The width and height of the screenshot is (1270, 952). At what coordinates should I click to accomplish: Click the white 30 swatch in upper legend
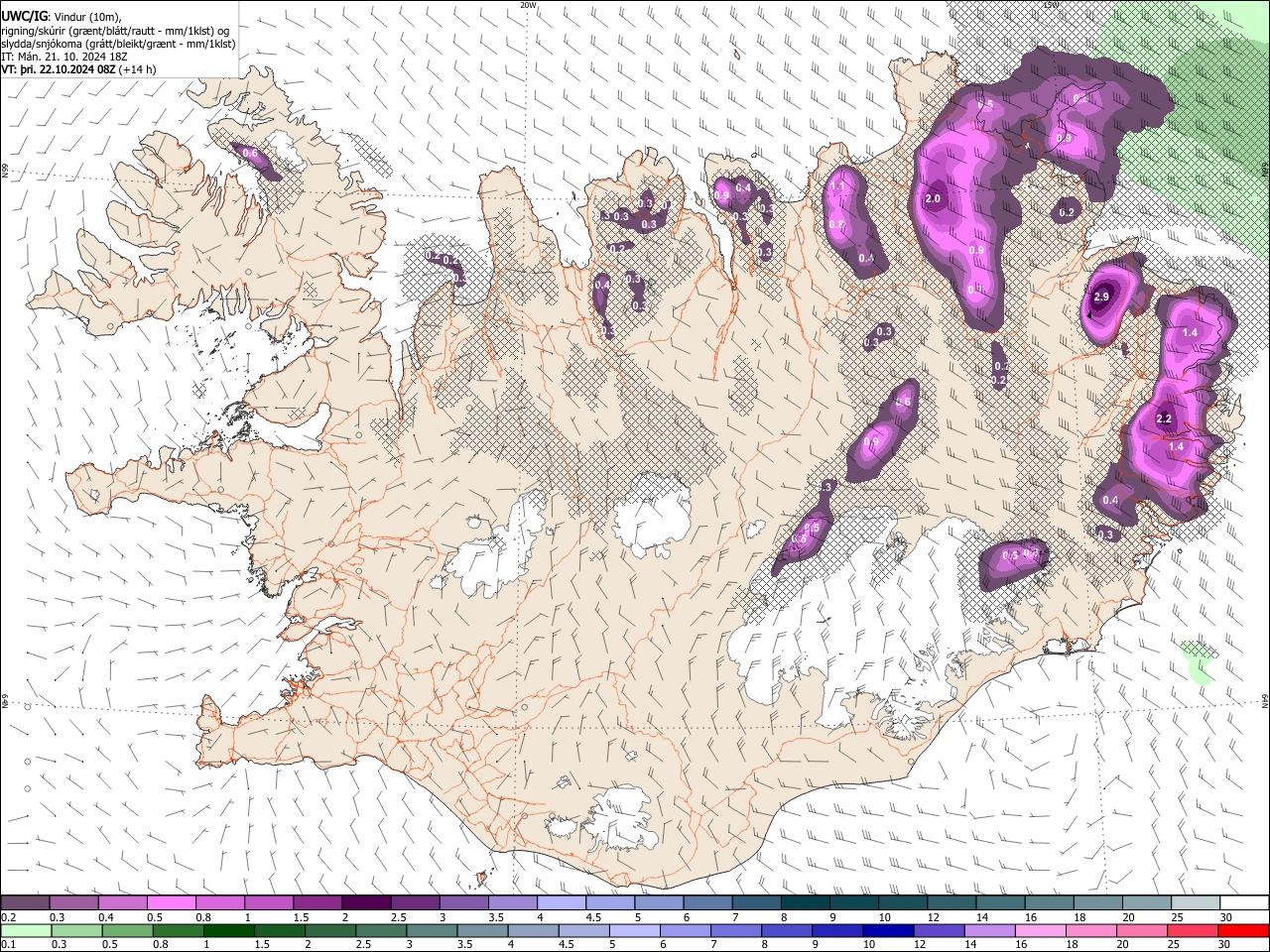(1243, 902)
